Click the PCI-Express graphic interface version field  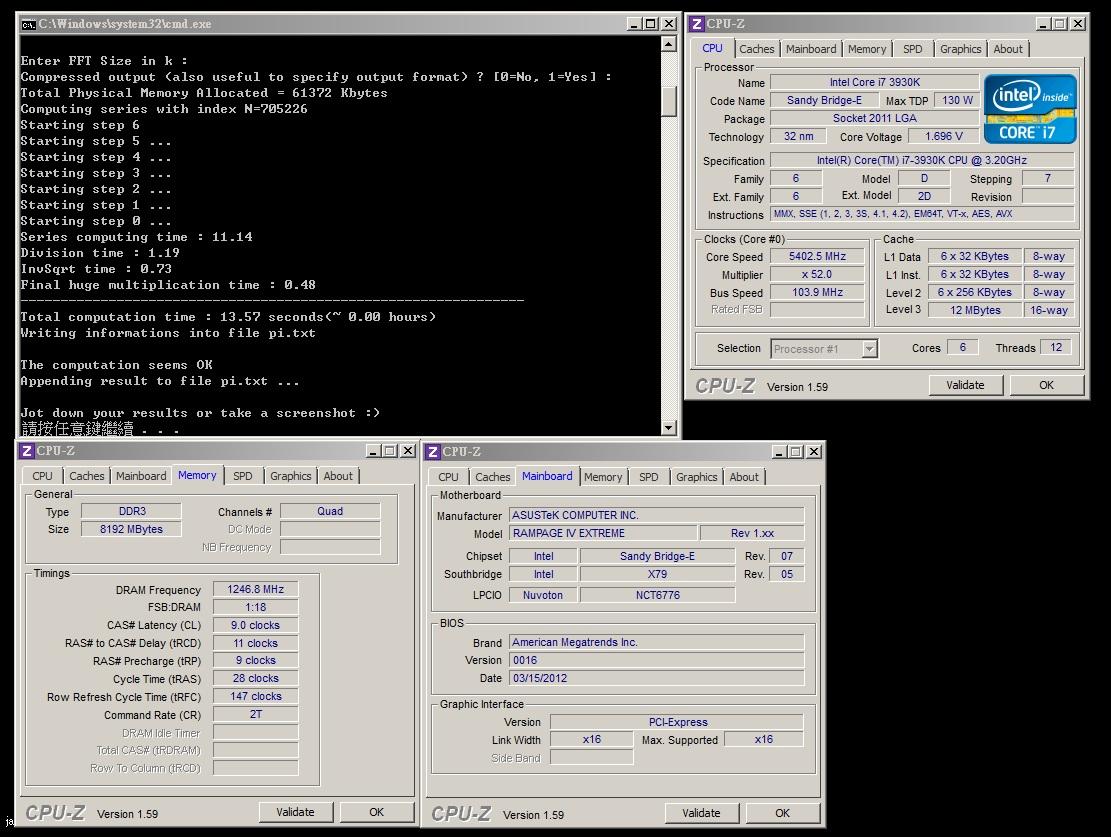677,722
